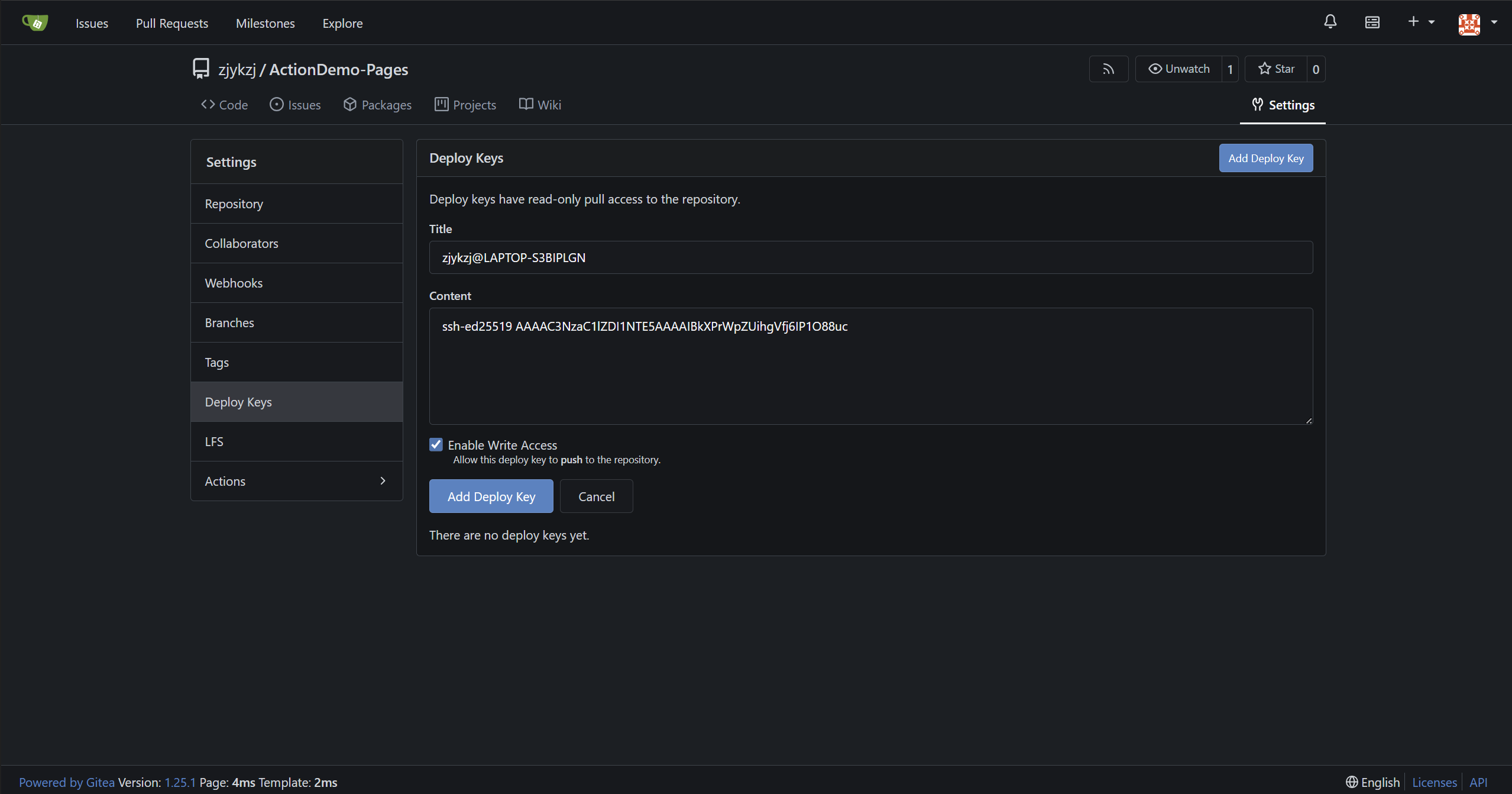Open the repository Code tab

225,105
